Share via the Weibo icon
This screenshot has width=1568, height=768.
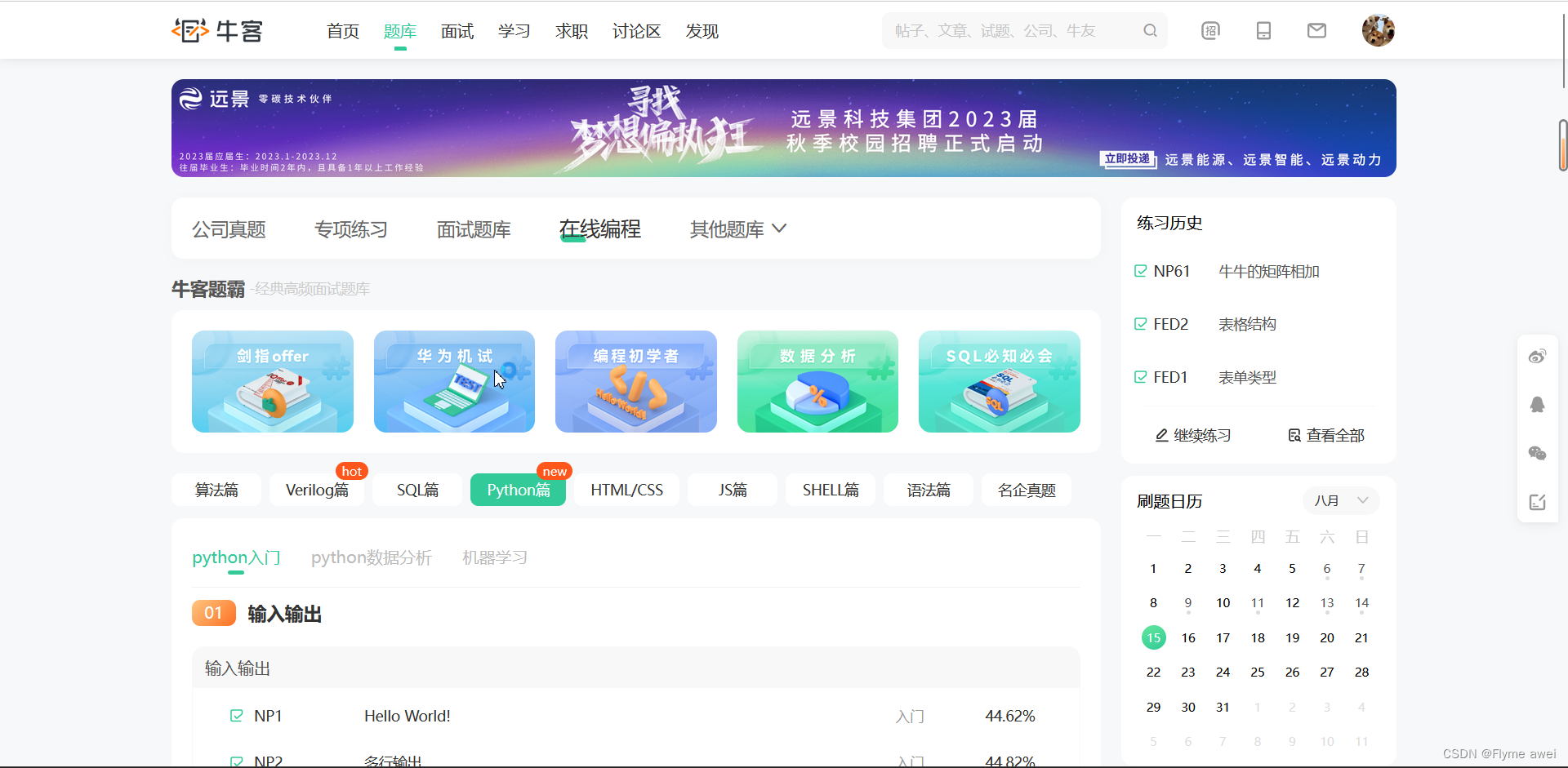coord(1537,357)
